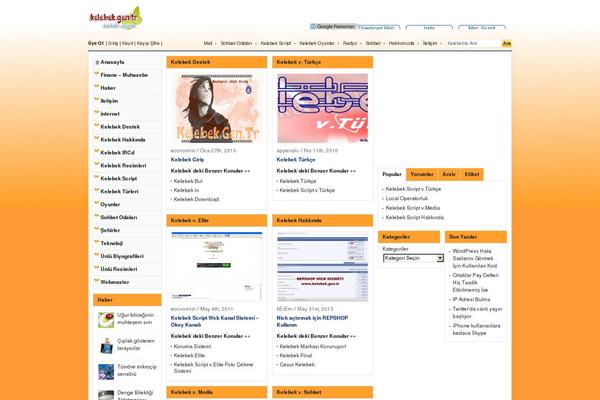Viewport: 600px width, 400px height.
Task: Open the Kategori Seçin dropdown
Action: [413, 258]
